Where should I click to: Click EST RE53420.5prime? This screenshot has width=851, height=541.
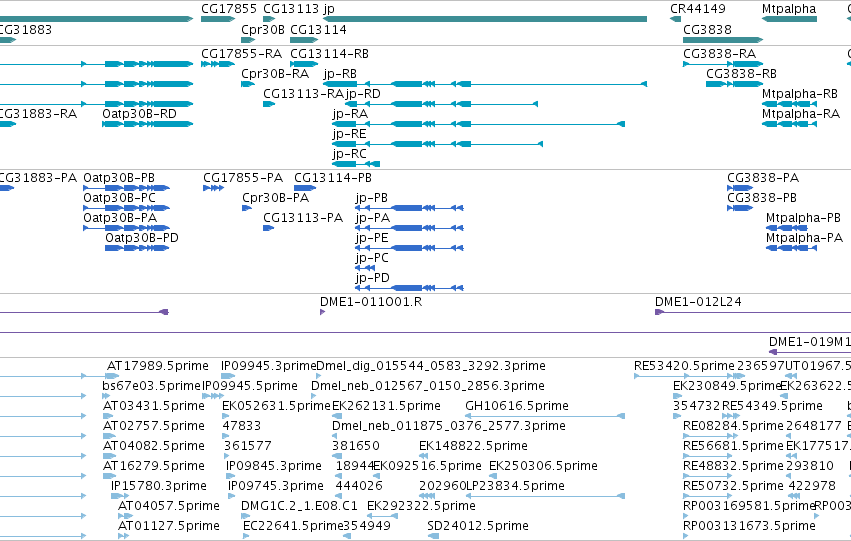pyautogui.click(x=684, y=366)
